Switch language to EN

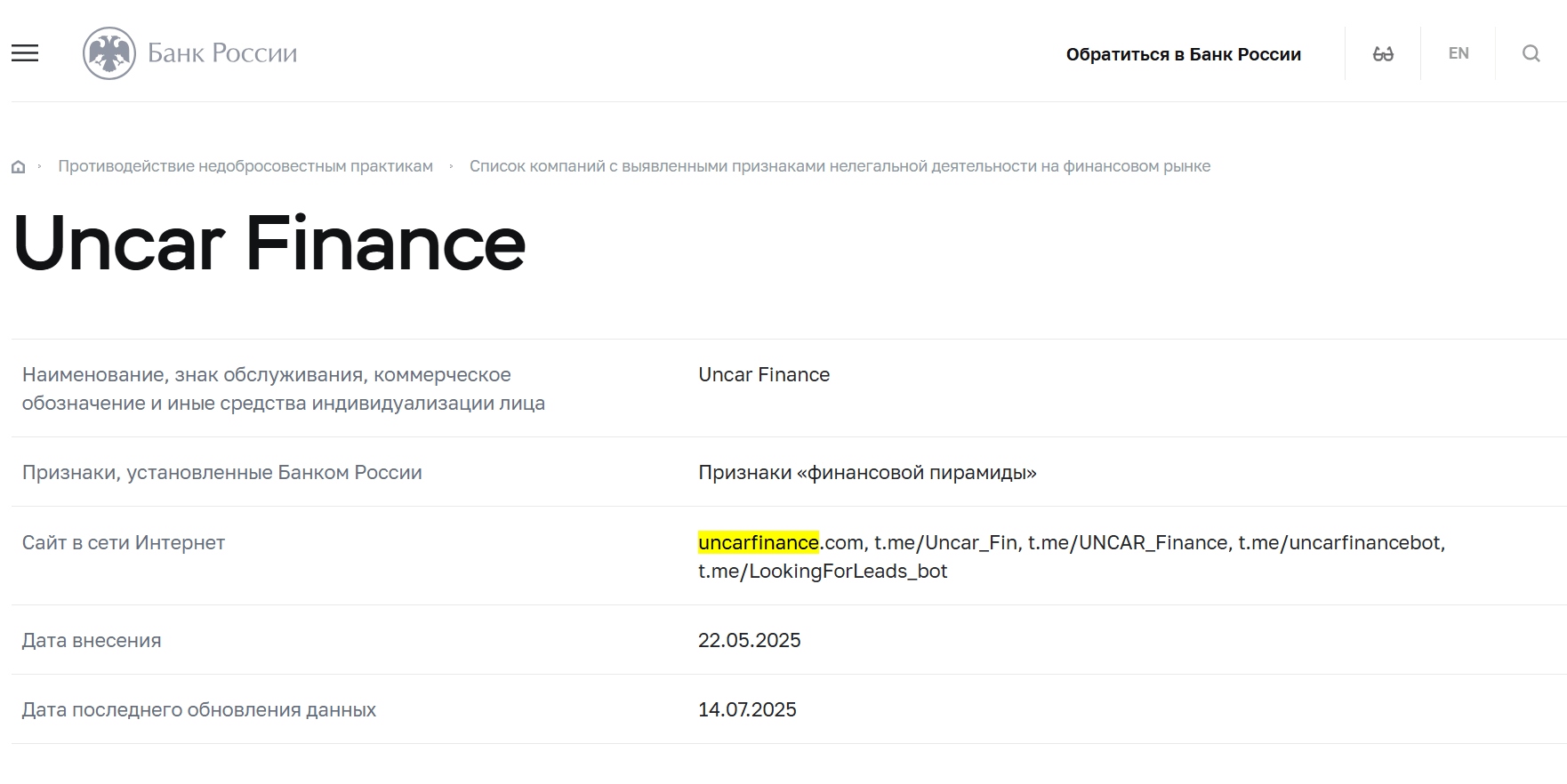(1459, 53)
